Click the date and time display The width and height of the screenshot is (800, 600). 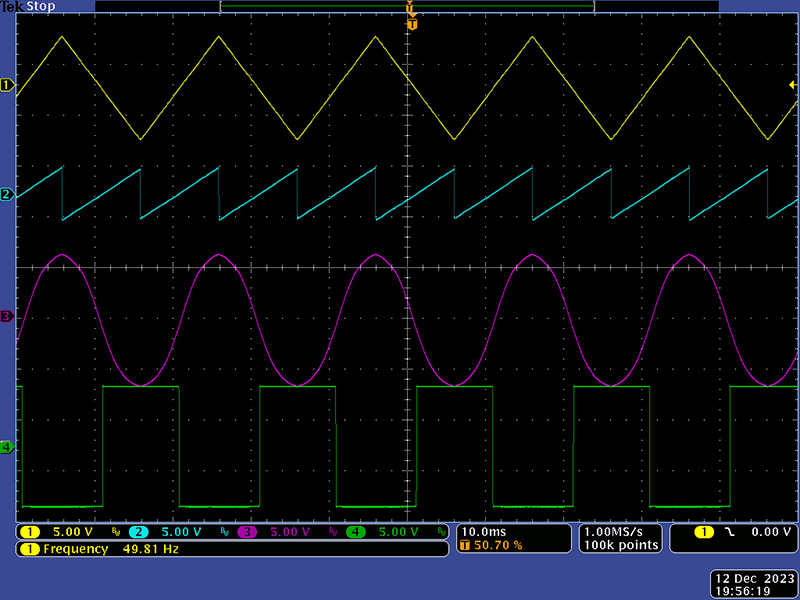(753, 584)
